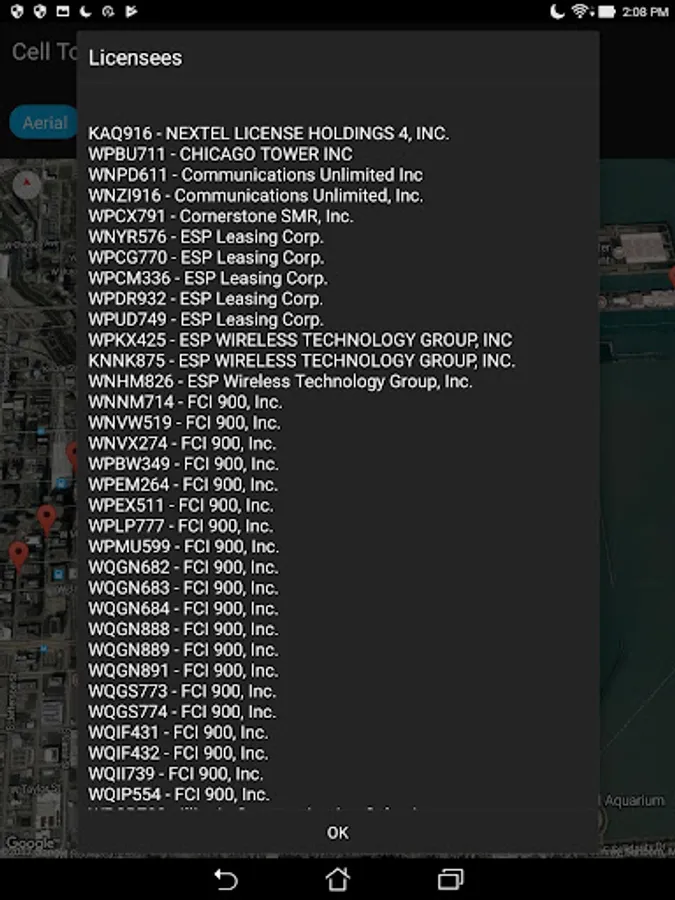
Task: Select WNPD611 - Communications Unlimited Inc entry
Action: point(255,174)
